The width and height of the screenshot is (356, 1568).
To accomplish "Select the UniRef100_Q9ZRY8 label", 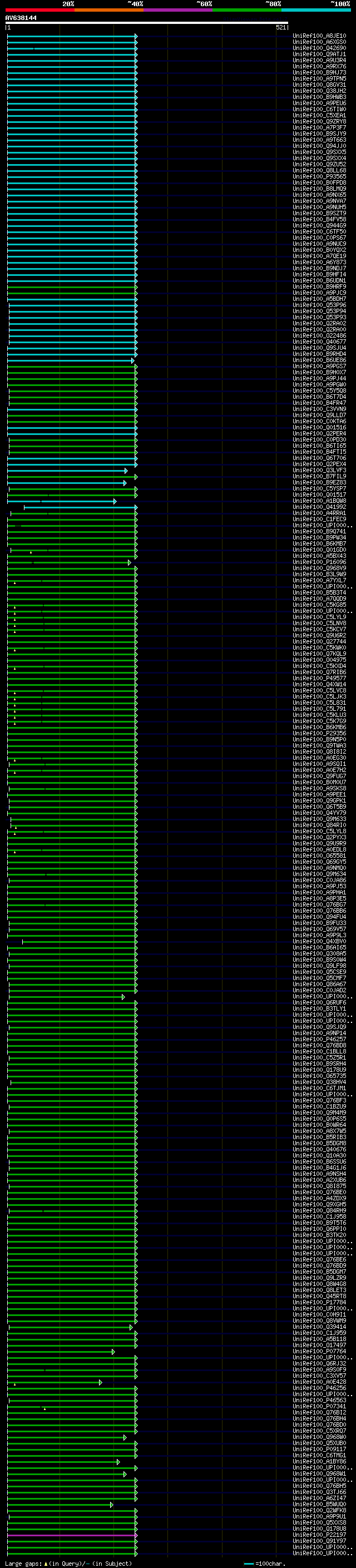I will tap(319, 122).
